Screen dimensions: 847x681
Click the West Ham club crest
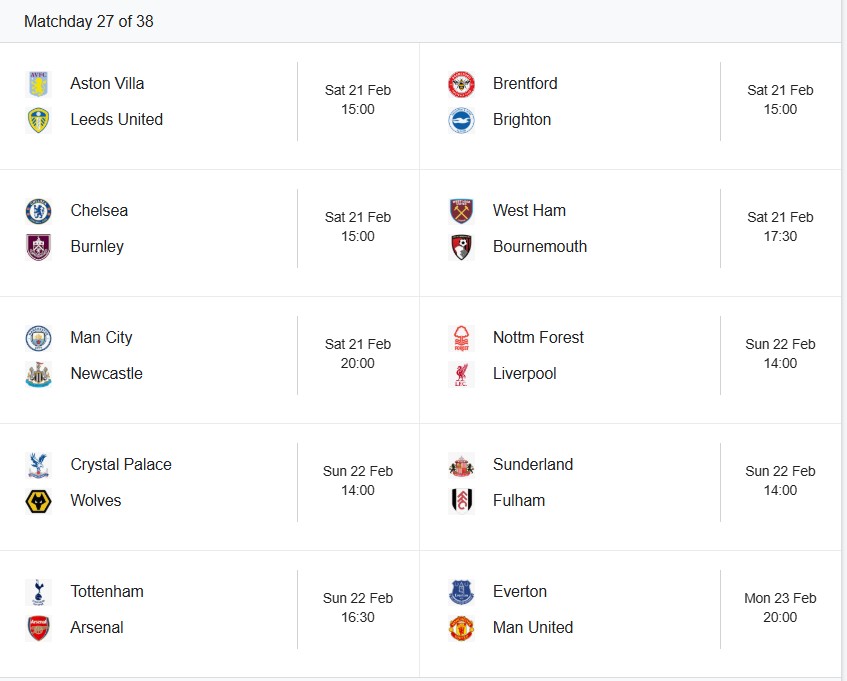pos(461,211)
